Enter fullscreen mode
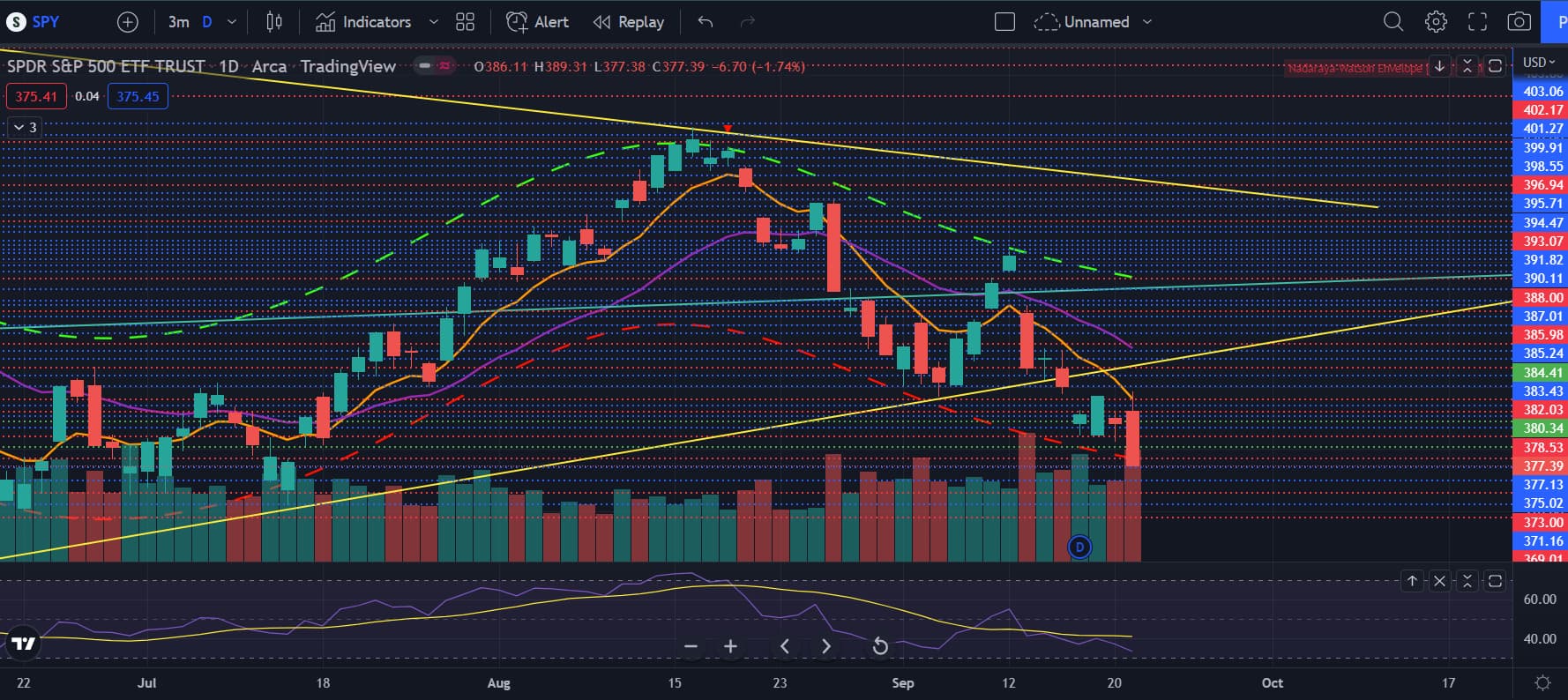 click(x=1477, y=22)
